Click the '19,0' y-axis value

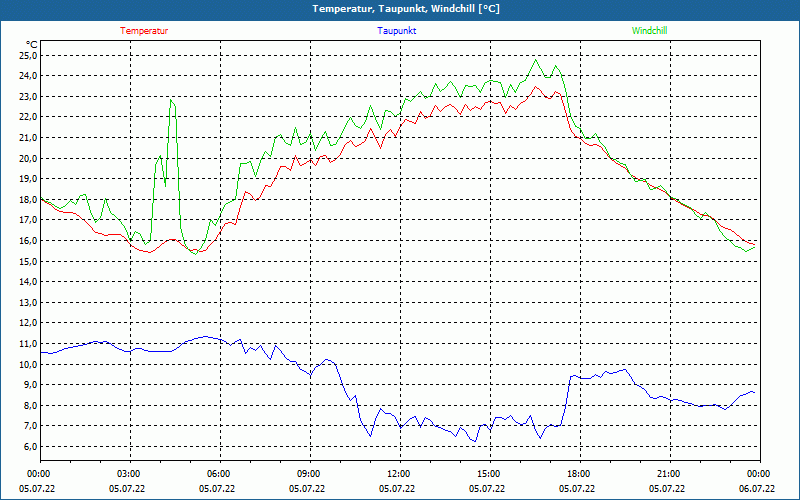click(29, 179)
